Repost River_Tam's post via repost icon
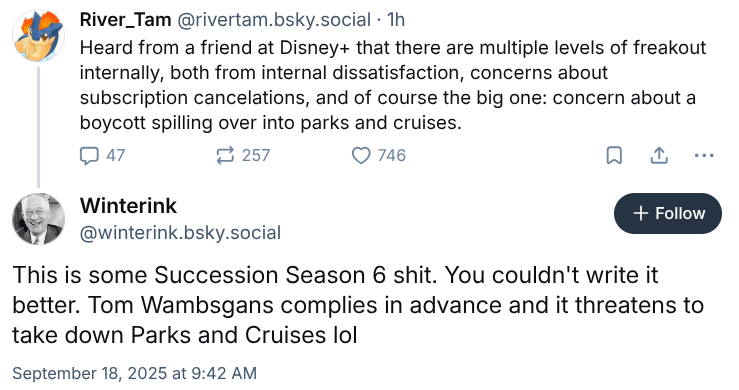The width and height of the screenshot is (739, 390). 225,155
